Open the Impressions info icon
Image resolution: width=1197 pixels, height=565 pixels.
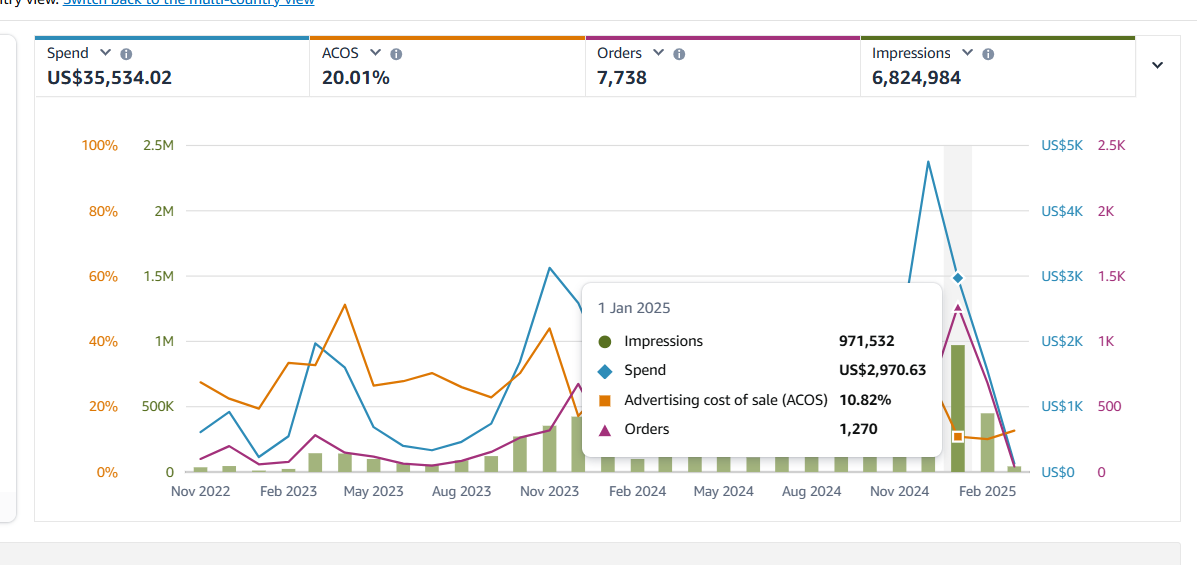coord(988,54)
